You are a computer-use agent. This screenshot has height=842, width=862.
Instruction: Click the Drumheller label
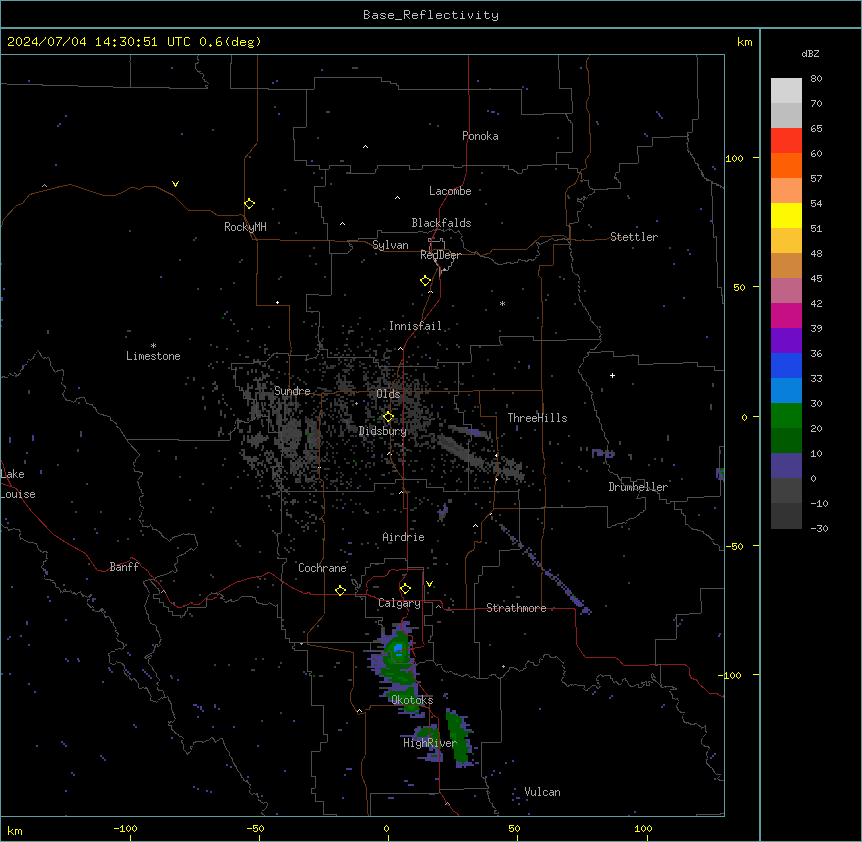coord(638,487)
